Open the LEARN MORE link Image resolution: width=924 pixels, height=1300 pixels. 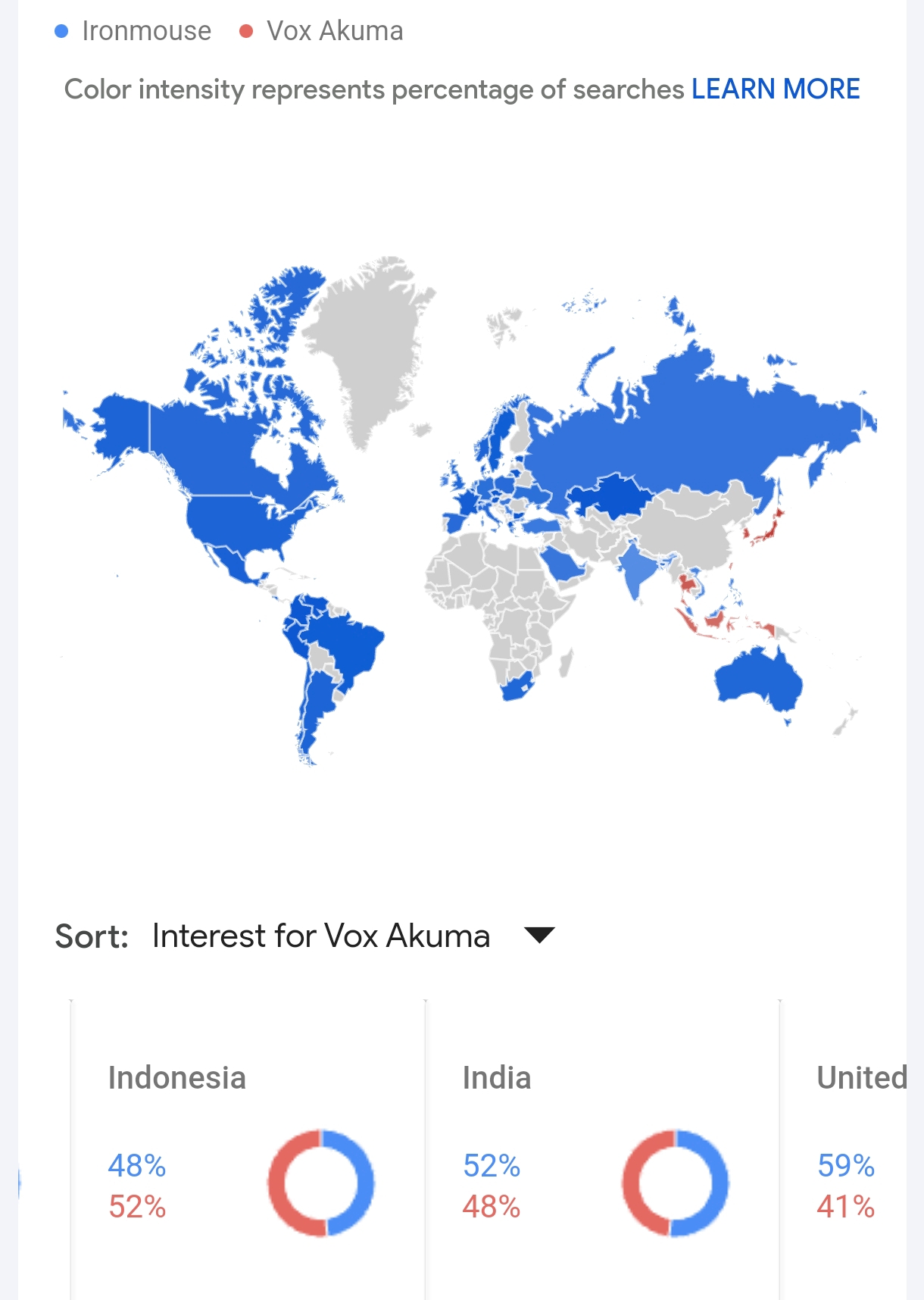click(776, 89)
